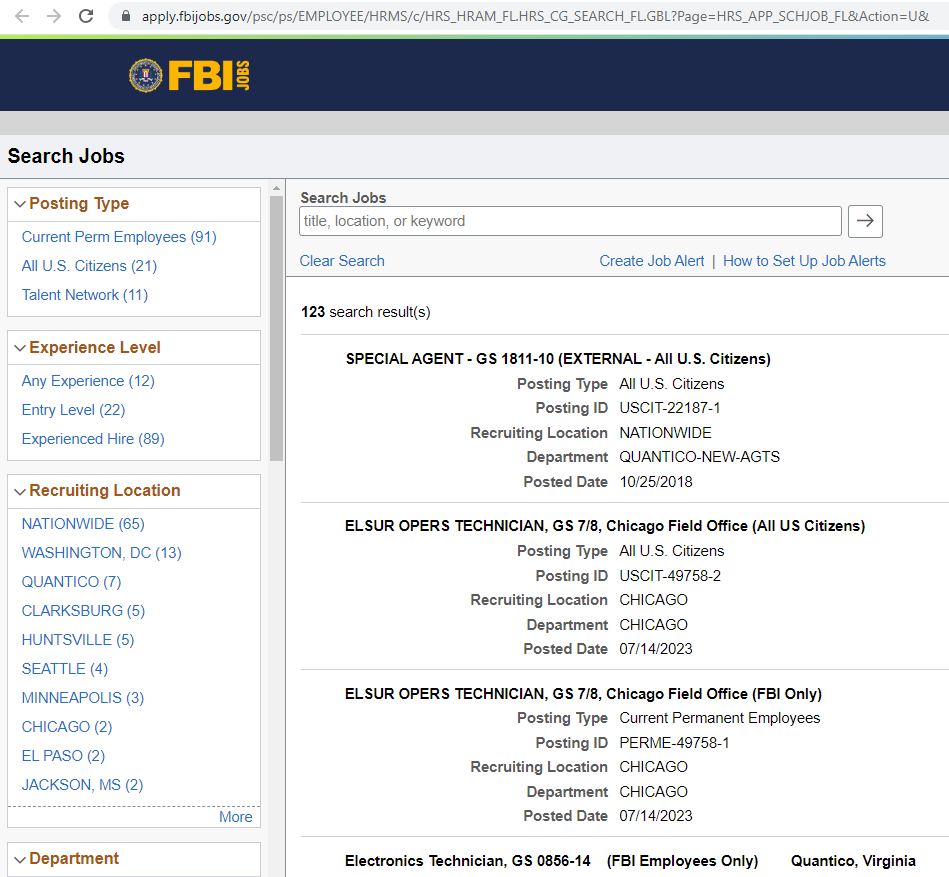
Task: Click Posting ID USCIT-22187-1
Action: pos(670,409)
